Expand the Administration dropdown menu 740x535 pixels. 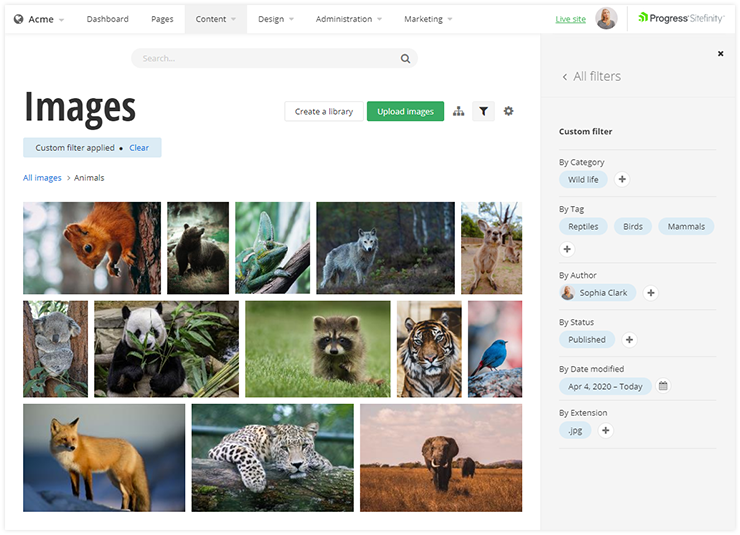(349, 19)
